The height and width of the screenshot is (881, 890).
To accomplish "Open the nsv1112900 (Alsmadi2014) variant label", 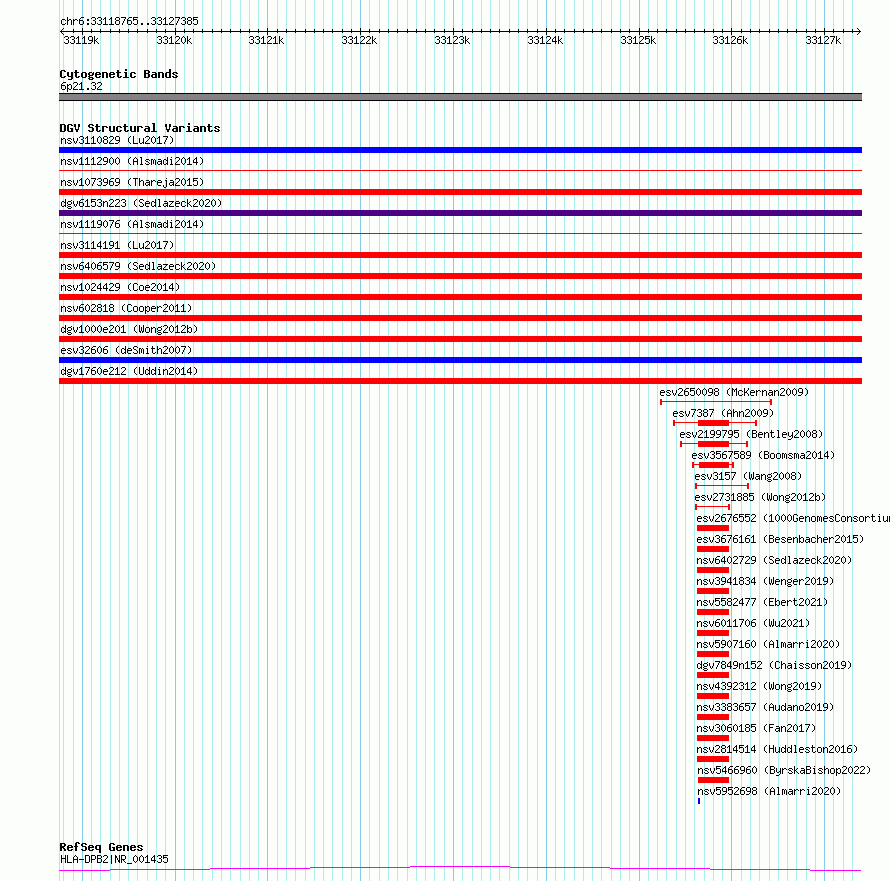I will pos(132,161).
